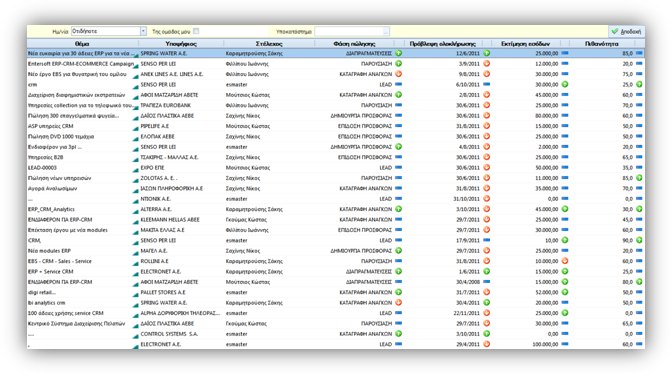Click the blue revenue indicator beside 80.000,00
Viewport: 671px width, 373px height.
click(x=565, y=115)
